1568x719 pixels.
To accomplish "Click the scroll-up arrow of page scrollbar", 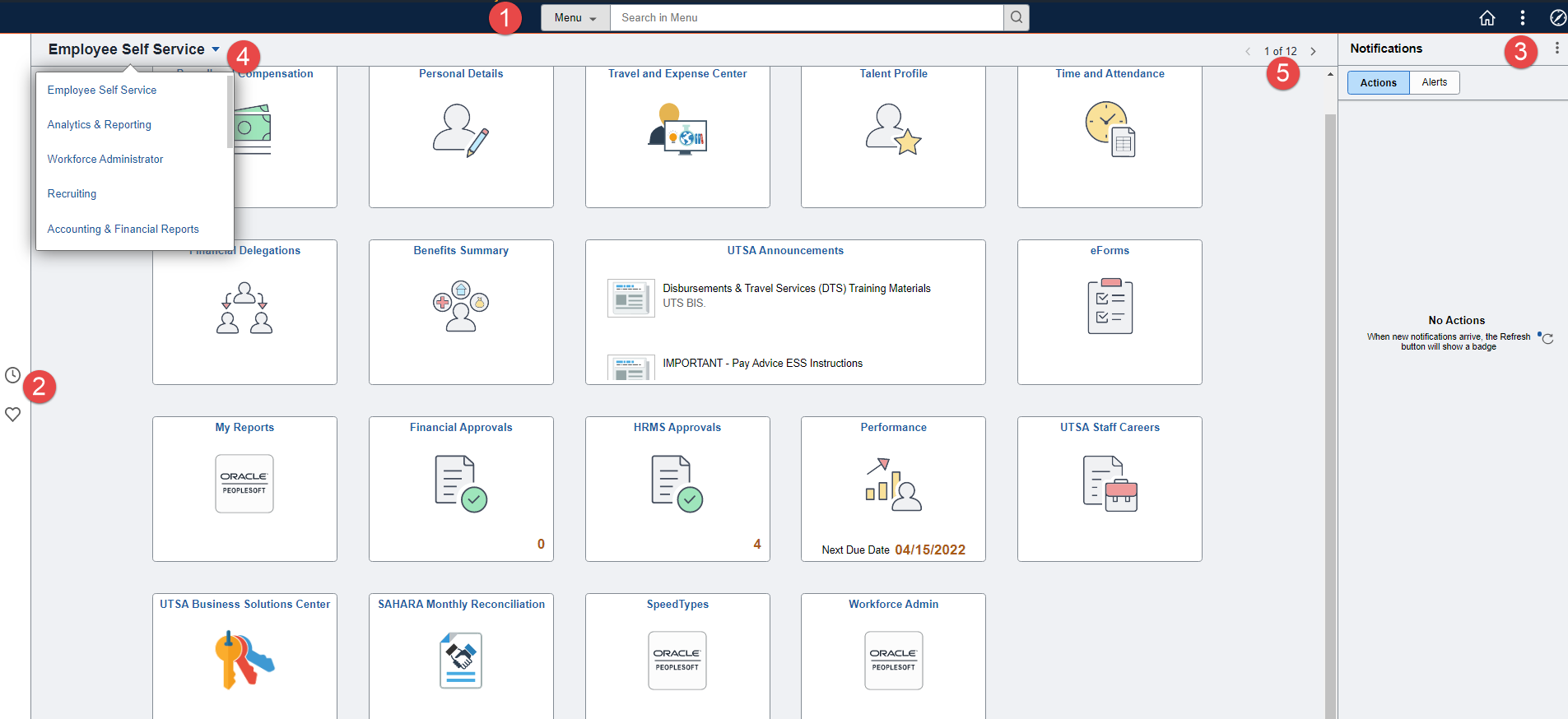I will pyautogui.click(x=1330, y=74).
